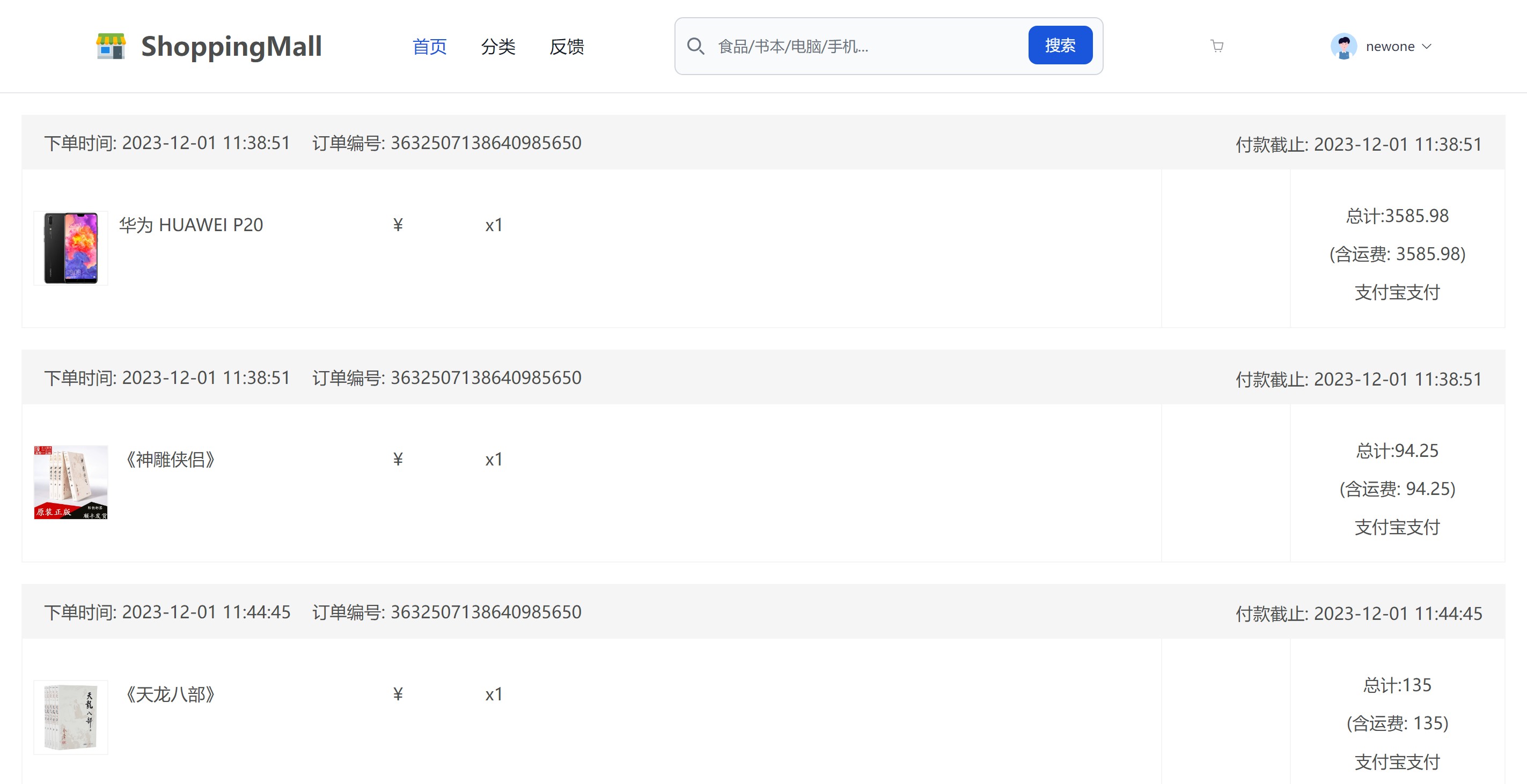1527x784 pixels.
Task: Open the 反馈 navigation item
Action: tap(567, 46)
